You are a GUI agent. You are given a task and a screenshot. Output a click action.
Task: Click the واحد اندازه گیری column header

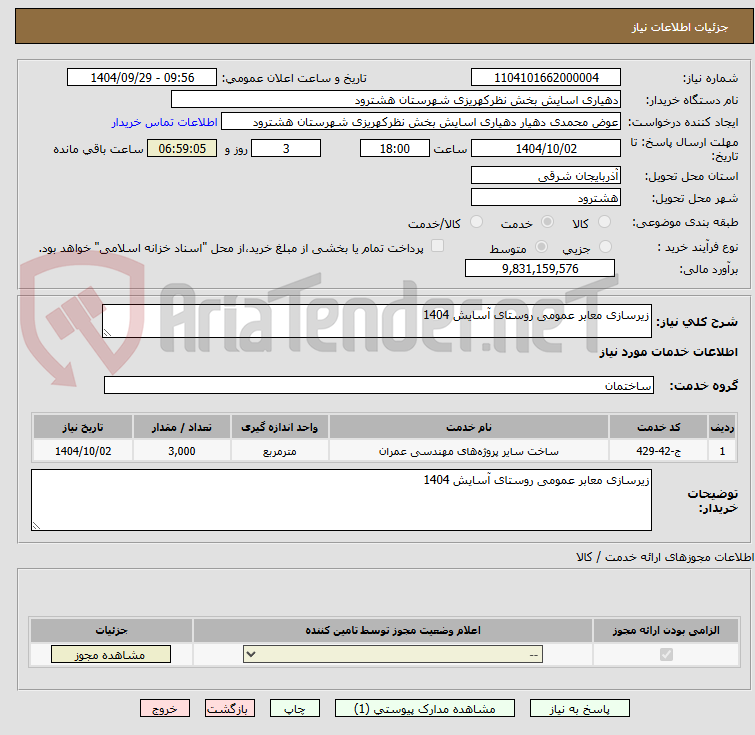click(279, 427)
